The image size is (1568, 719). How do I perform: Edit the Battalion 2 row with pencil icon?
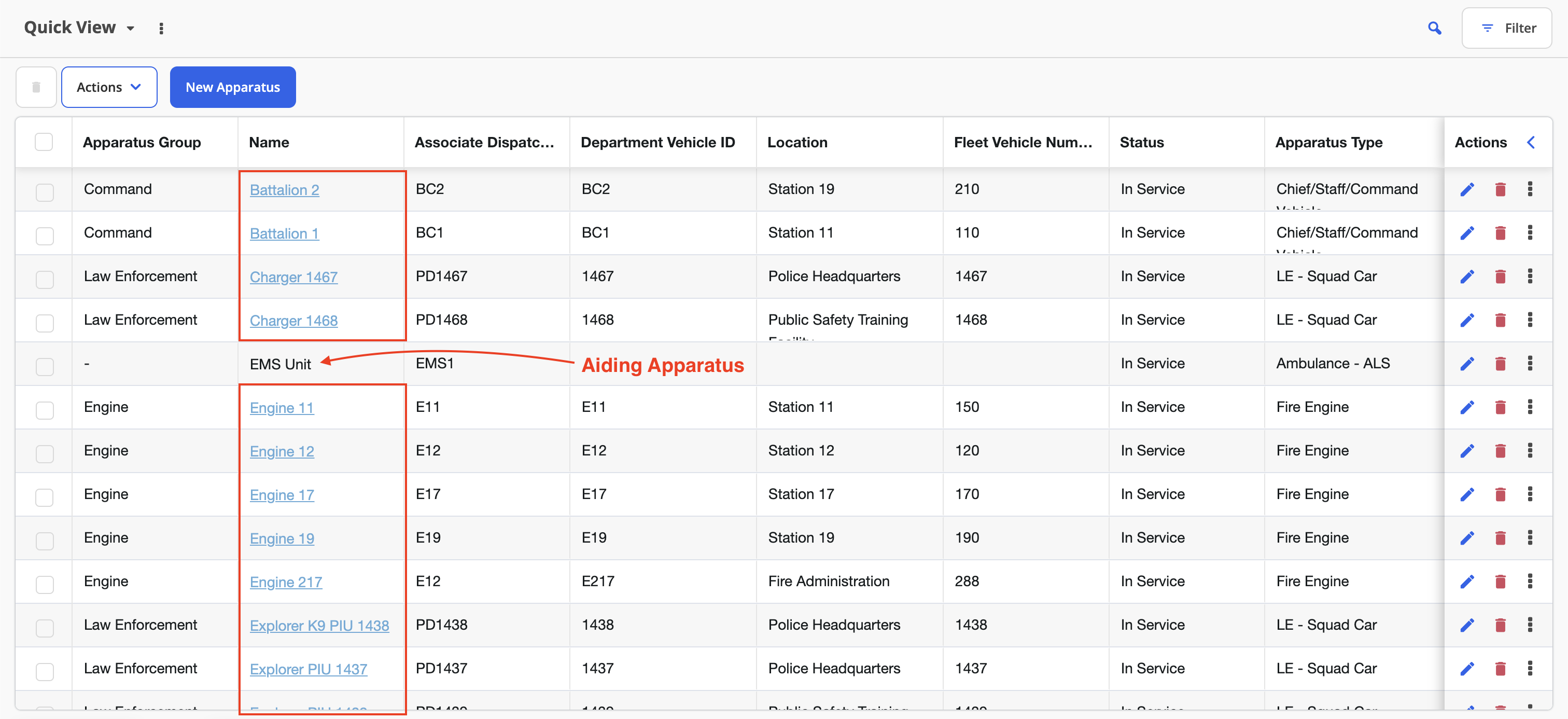pyautogui.click(x=1467, y=189)
